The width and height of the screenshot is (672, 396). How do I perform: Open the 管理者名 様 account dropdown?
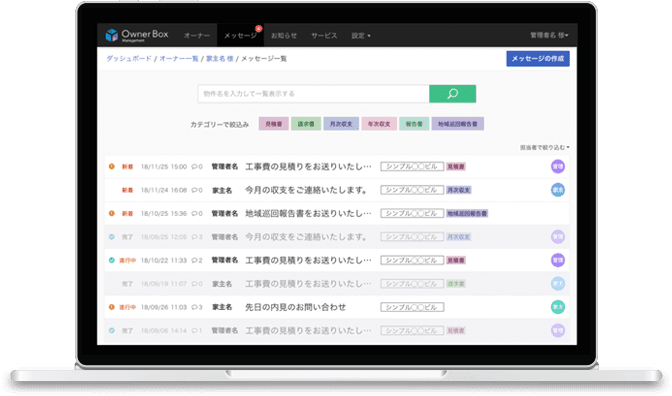pos(549,35)
